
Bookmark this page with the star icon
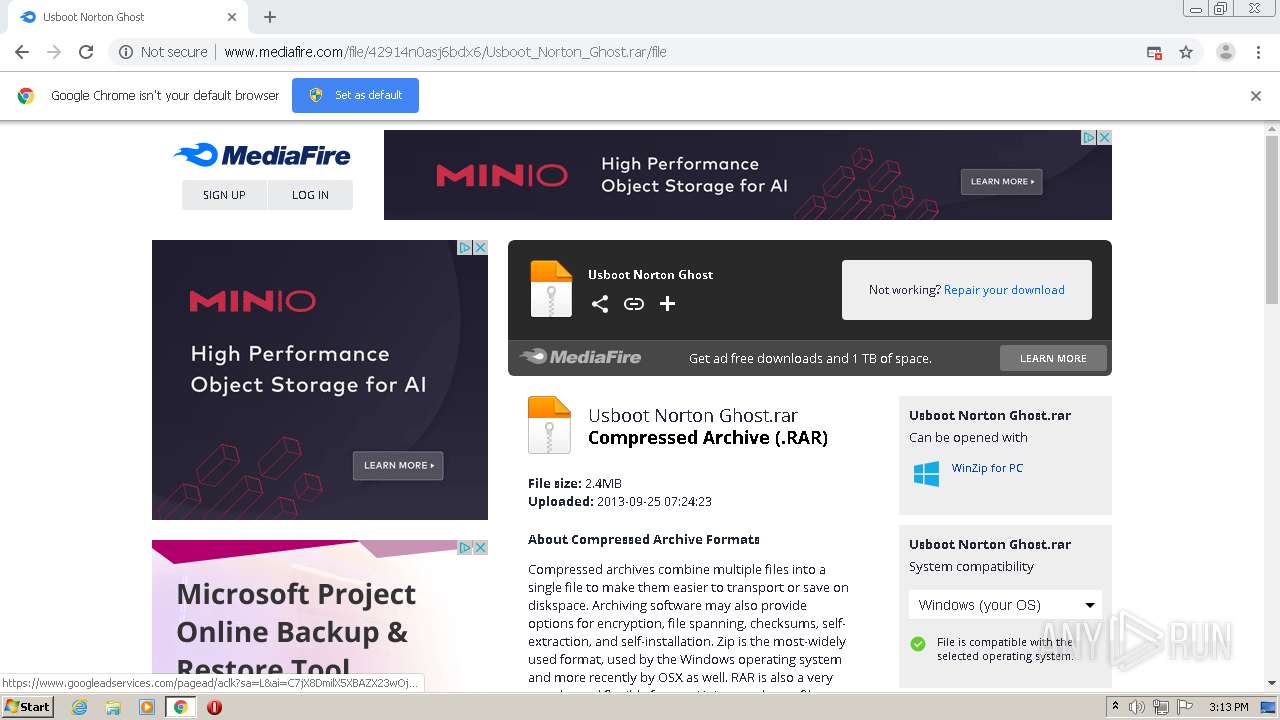[1186, 52]
